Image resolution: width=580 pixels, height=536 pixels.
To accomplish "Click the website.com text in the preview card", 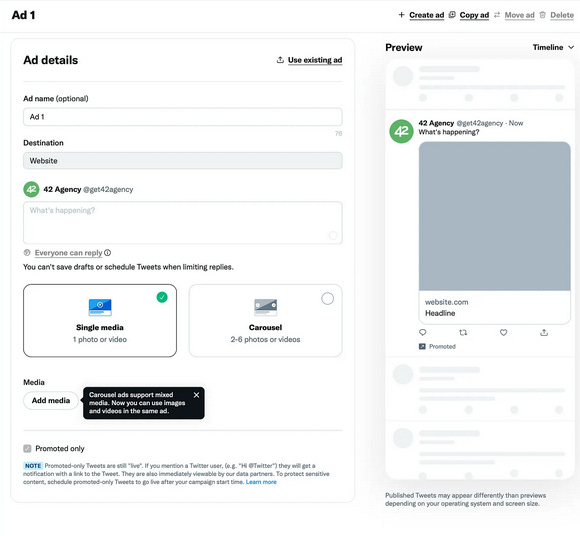I will [446, 302].
